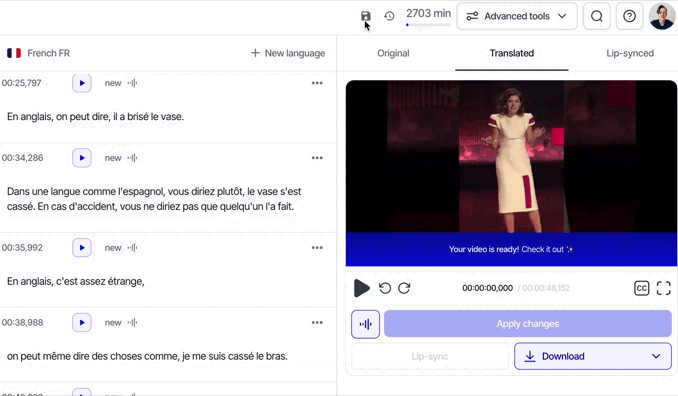This screenshot has width=678, height=396.
Task: Click the 'new' label at 00:34,286
Action: pos(113,158)
